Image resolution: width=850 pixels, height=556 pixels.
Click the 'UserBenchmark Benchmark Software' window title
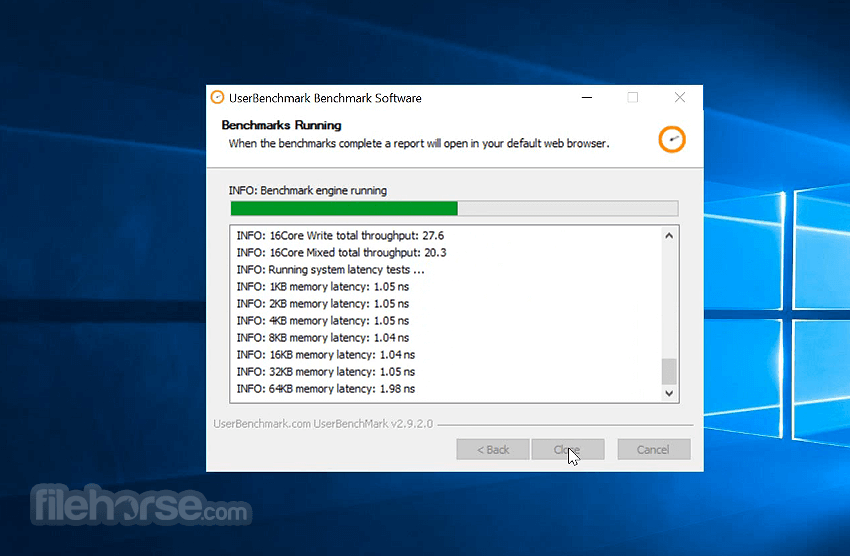pyautogui.click(x=325, y=98)
